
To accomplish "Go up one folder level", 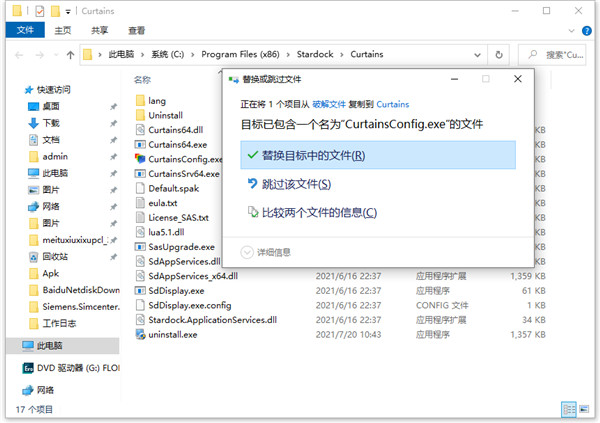I will pyautogui.click(x=70, y=55).
